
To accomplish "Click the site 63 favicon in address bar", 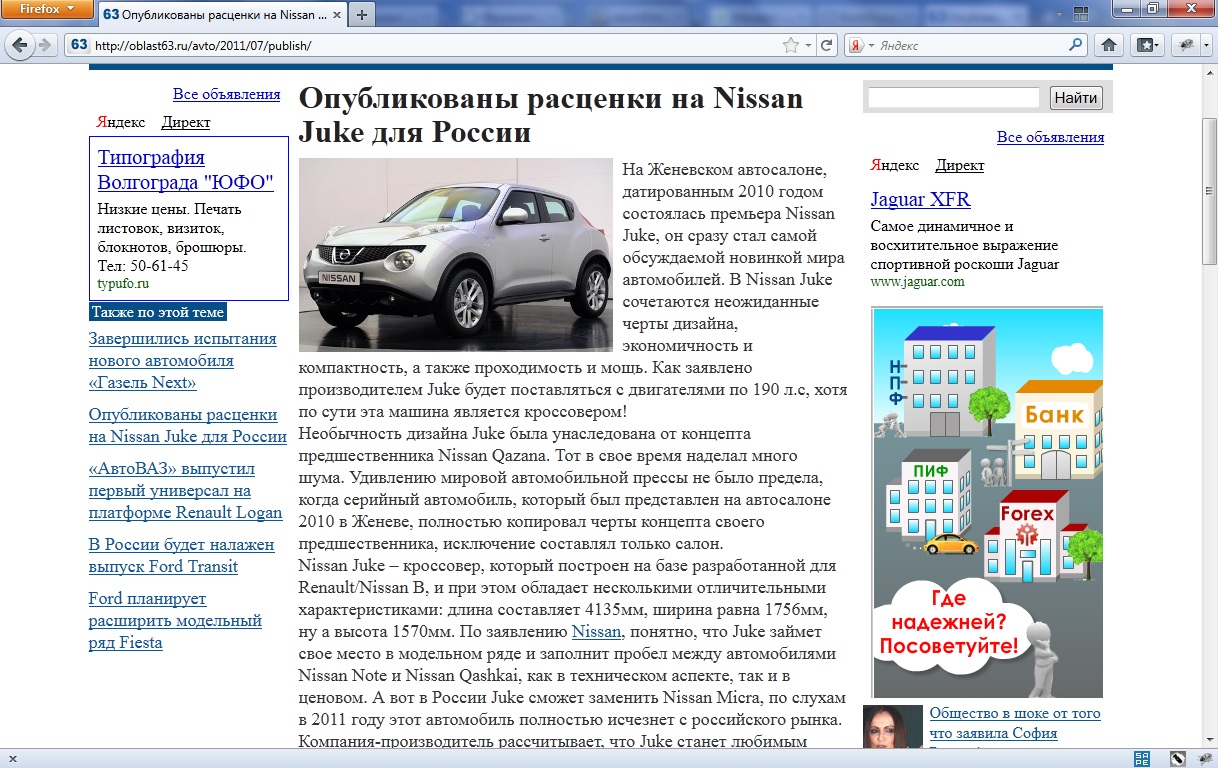I will pyautogui.click(x=79, y=45).
